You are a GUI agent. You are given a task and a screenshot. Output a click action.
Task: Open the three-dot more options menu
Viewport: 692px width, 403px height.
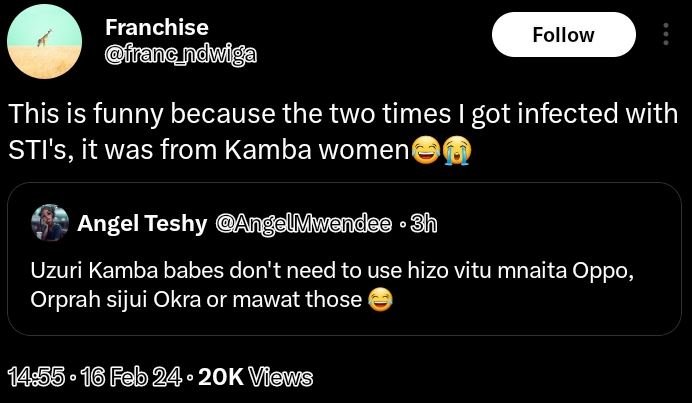(667, 35)
